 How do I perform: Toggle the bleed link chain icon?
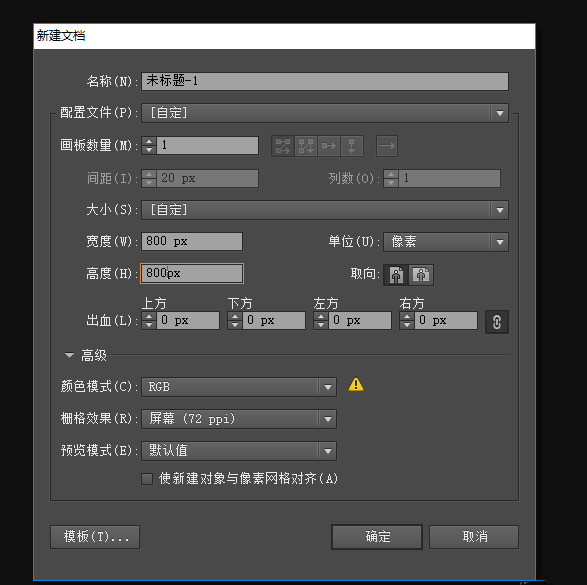497,322
